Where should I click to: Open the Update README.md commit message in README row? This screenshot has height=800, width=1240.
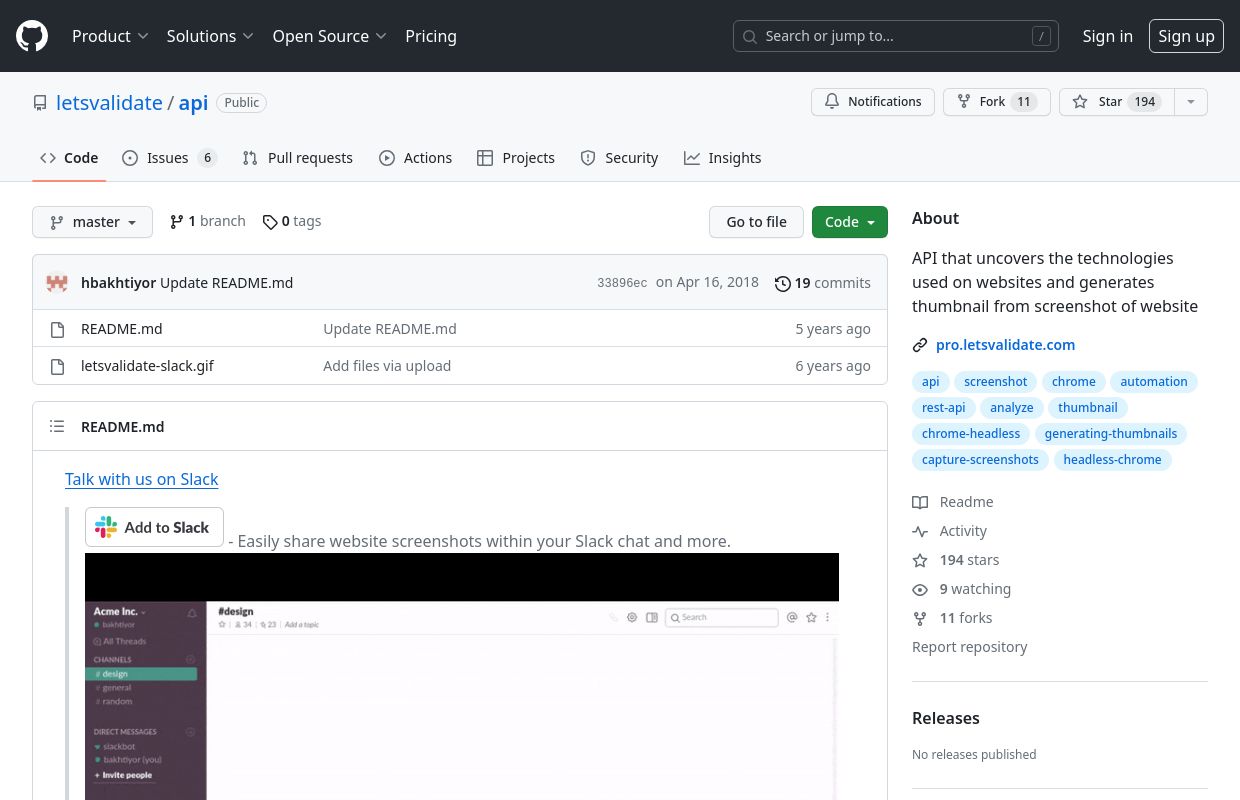click(x=390, y=329)
